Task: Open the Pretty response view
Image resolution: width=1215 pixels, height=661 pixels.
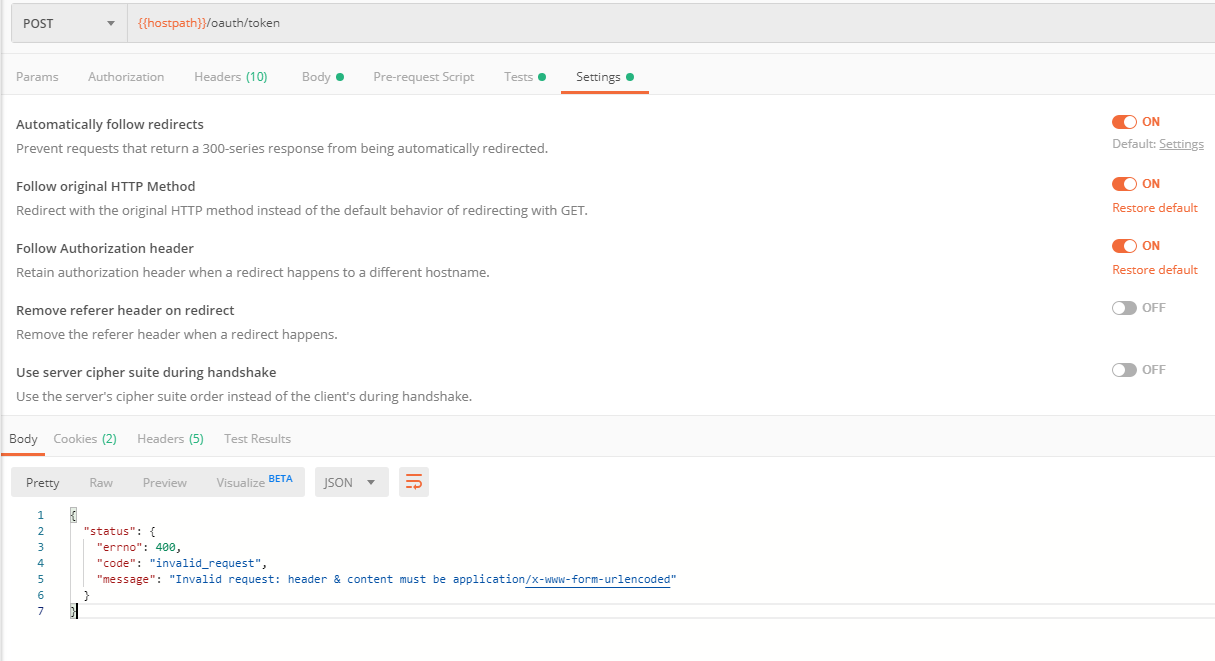Action: pos(41,482)
